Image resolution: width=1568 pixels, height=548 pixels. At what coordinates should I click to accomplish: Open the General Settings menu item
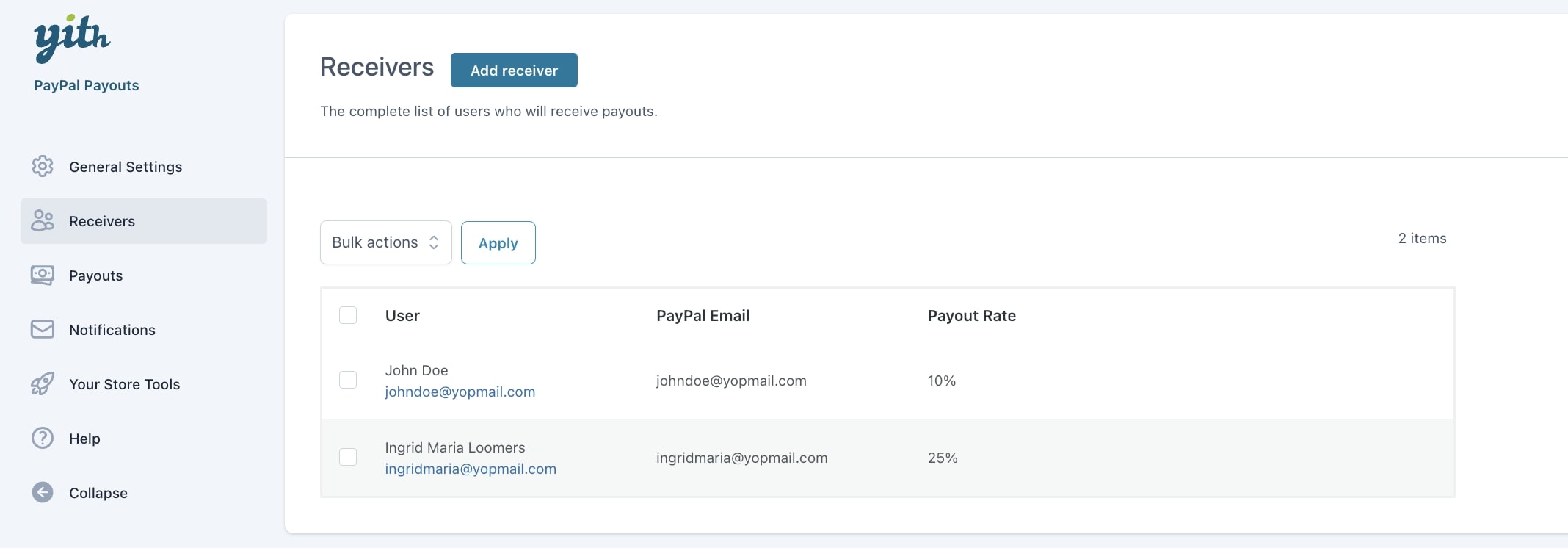point(126,167)
